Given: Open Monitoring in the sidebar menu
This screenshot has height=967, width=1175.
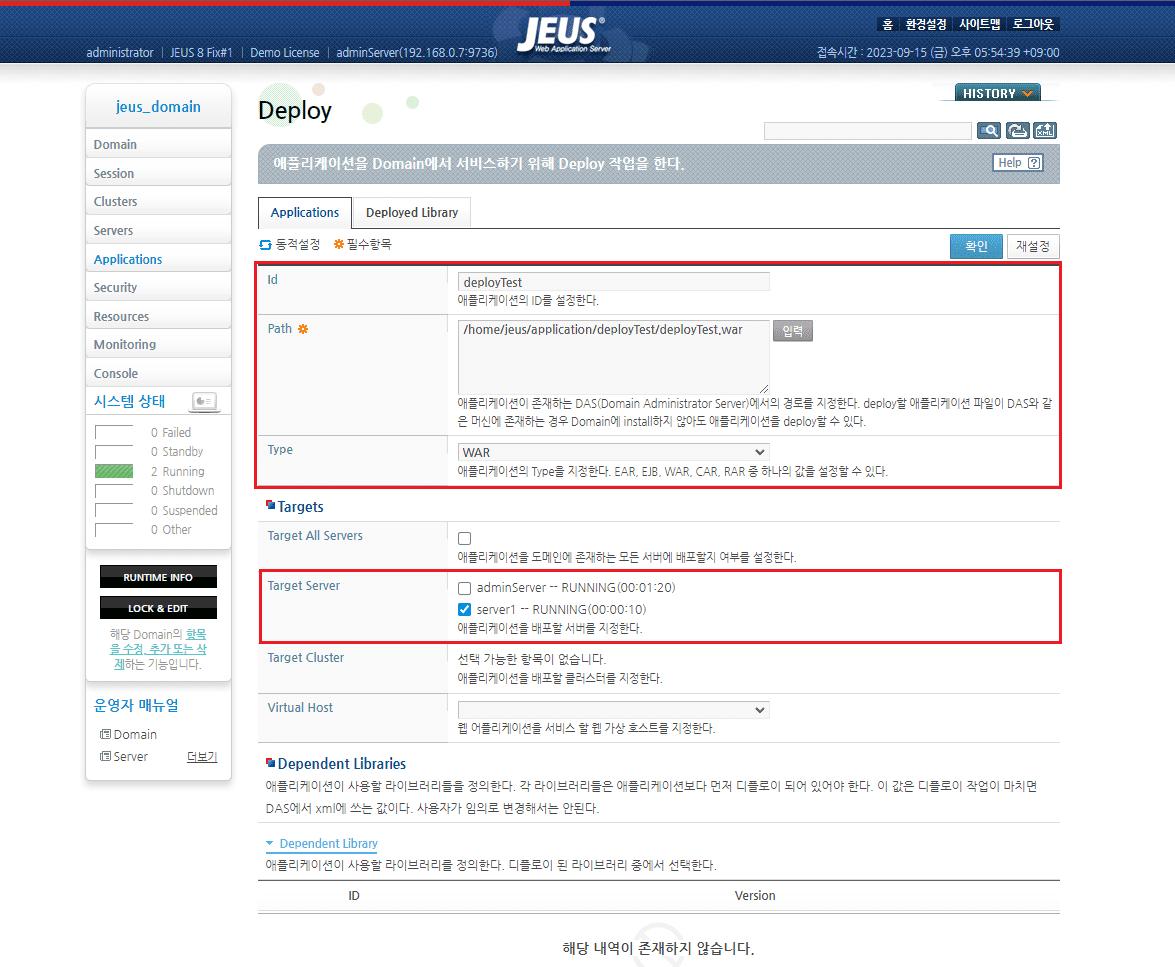Looking at the screenshot, I should click(158, 345).
